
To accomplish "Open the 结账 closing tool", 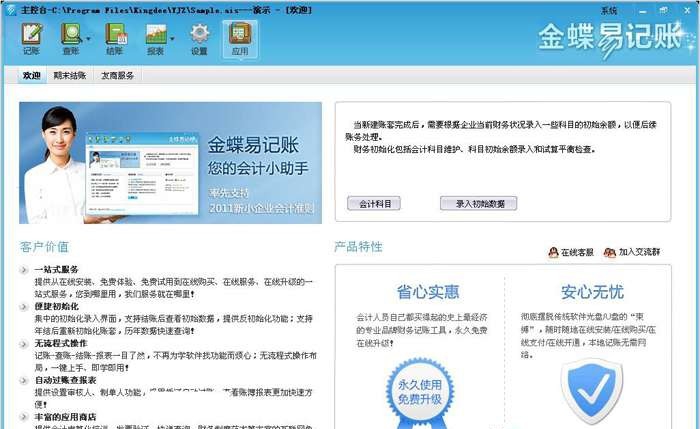I will coord(115,39).
